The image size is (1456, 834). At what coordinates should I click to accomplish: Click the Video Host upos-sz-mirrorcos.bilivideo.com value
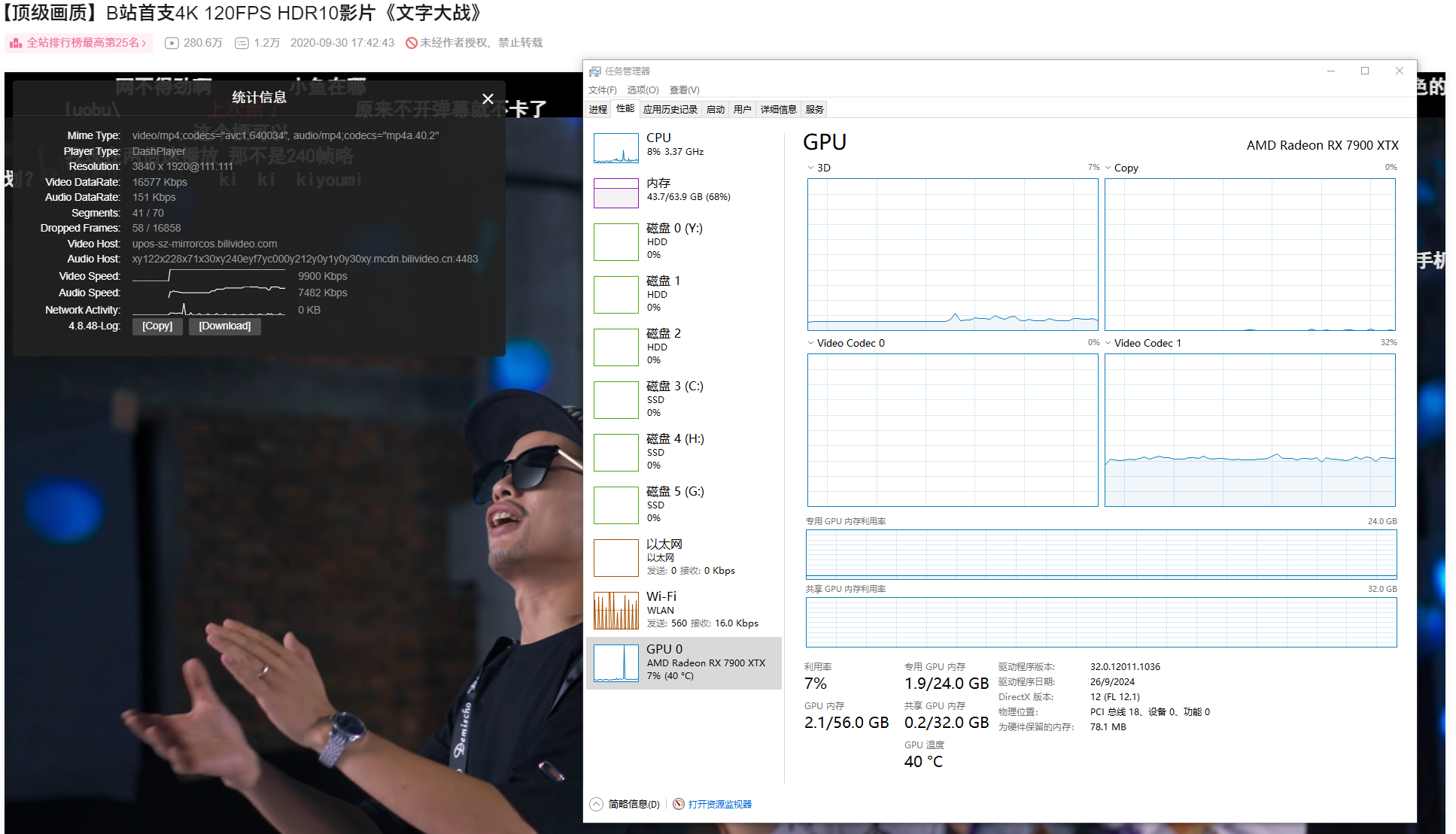(x=205, y=244)
